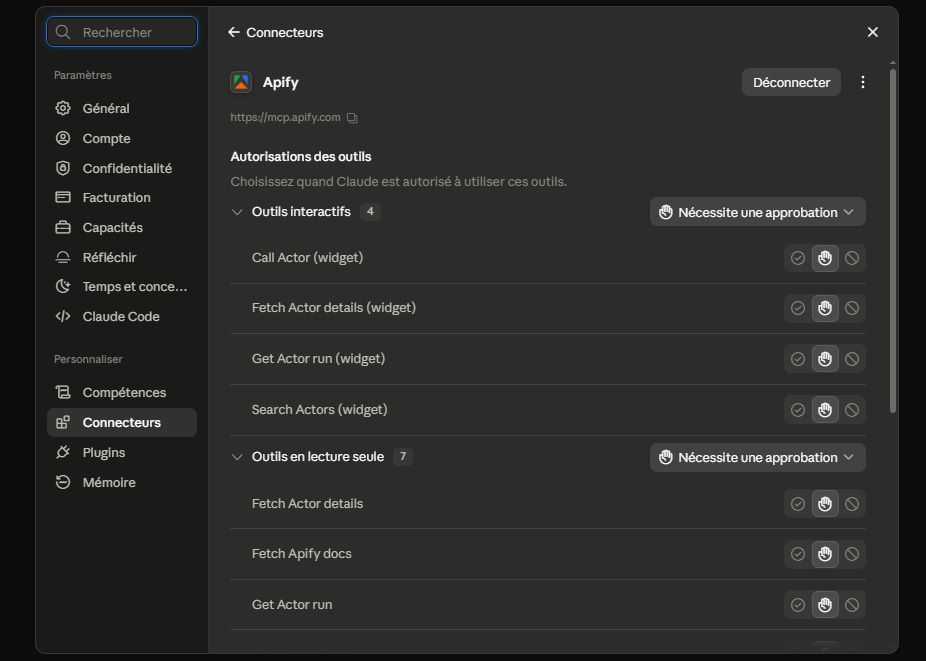Viewport: 926px width, 661px height.
Task: Click the Search Actors (widget) label
Action: pyautogui.click(x=319, y=409)
